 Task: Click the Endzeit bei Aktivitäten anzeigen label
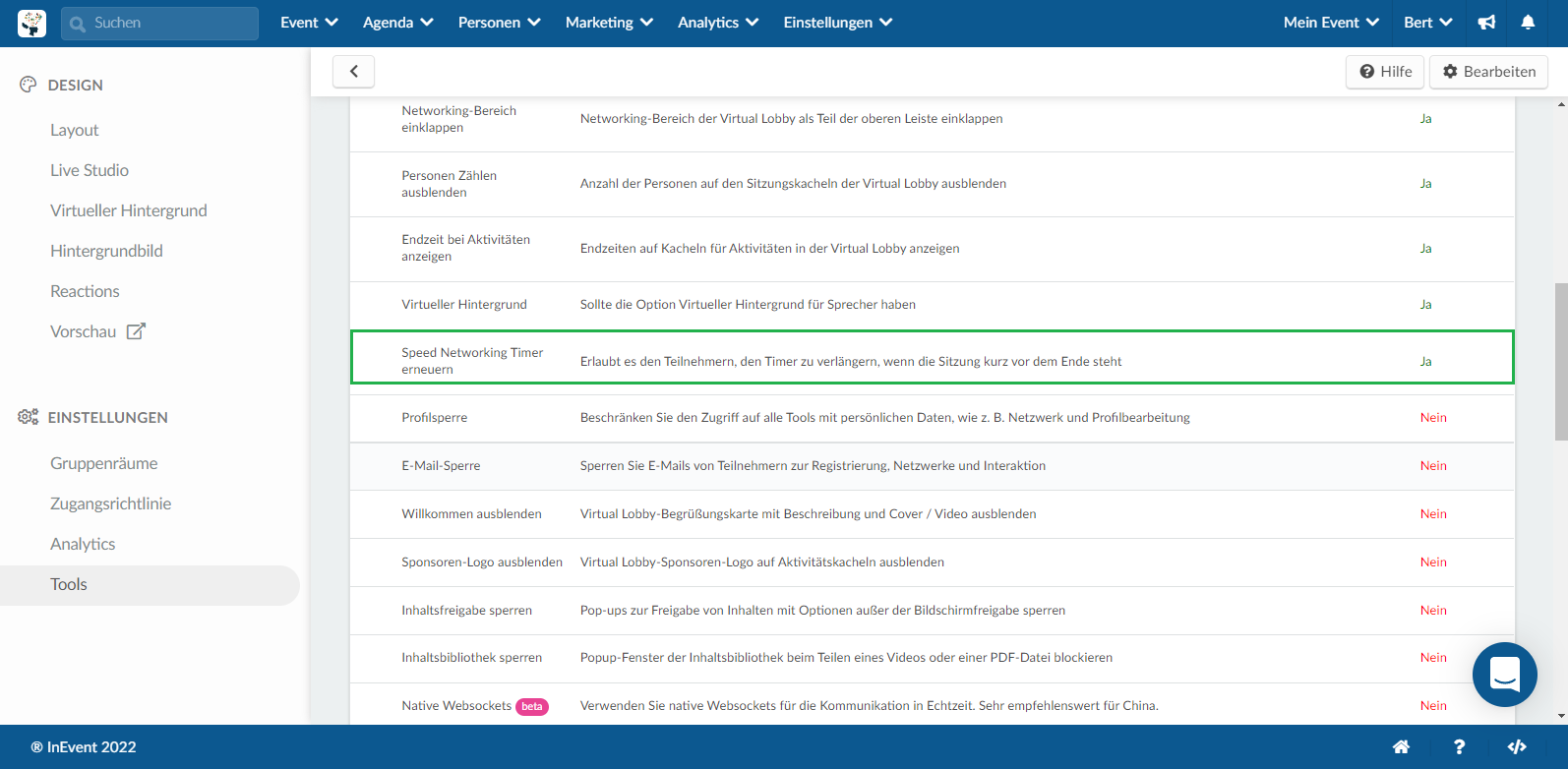point(465,248)
